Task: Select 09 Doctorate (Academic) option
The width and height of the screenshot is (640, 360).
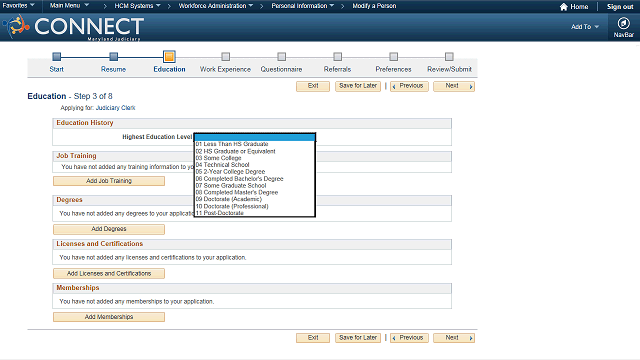Action: [255, 199]
